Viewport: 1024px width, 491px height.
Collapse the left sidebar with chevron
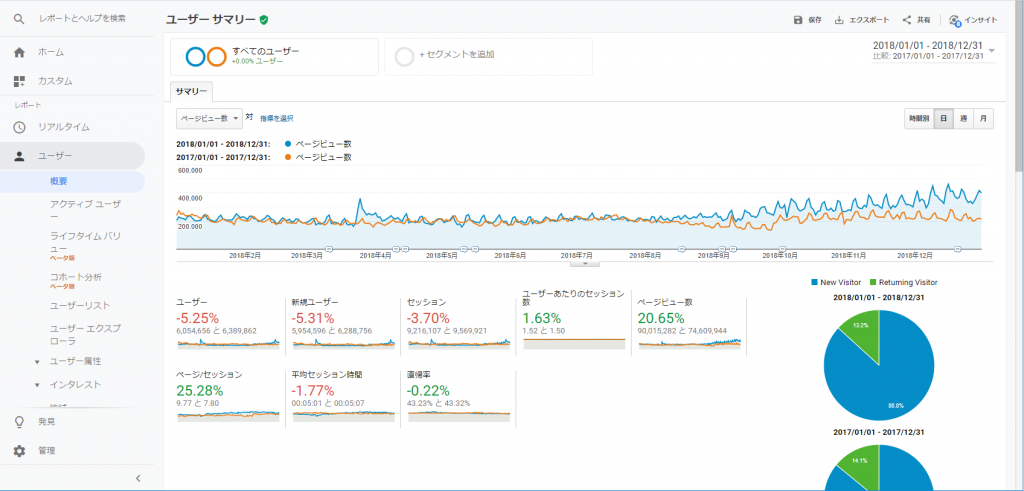point(138,478)
